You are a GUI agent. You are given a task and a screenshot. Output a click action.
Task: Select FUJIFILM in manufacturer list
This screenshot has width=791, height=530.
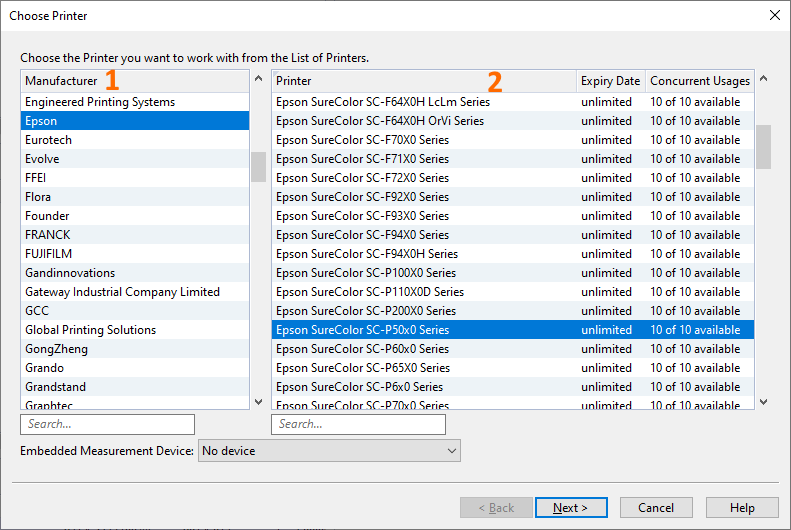(49, 254)
